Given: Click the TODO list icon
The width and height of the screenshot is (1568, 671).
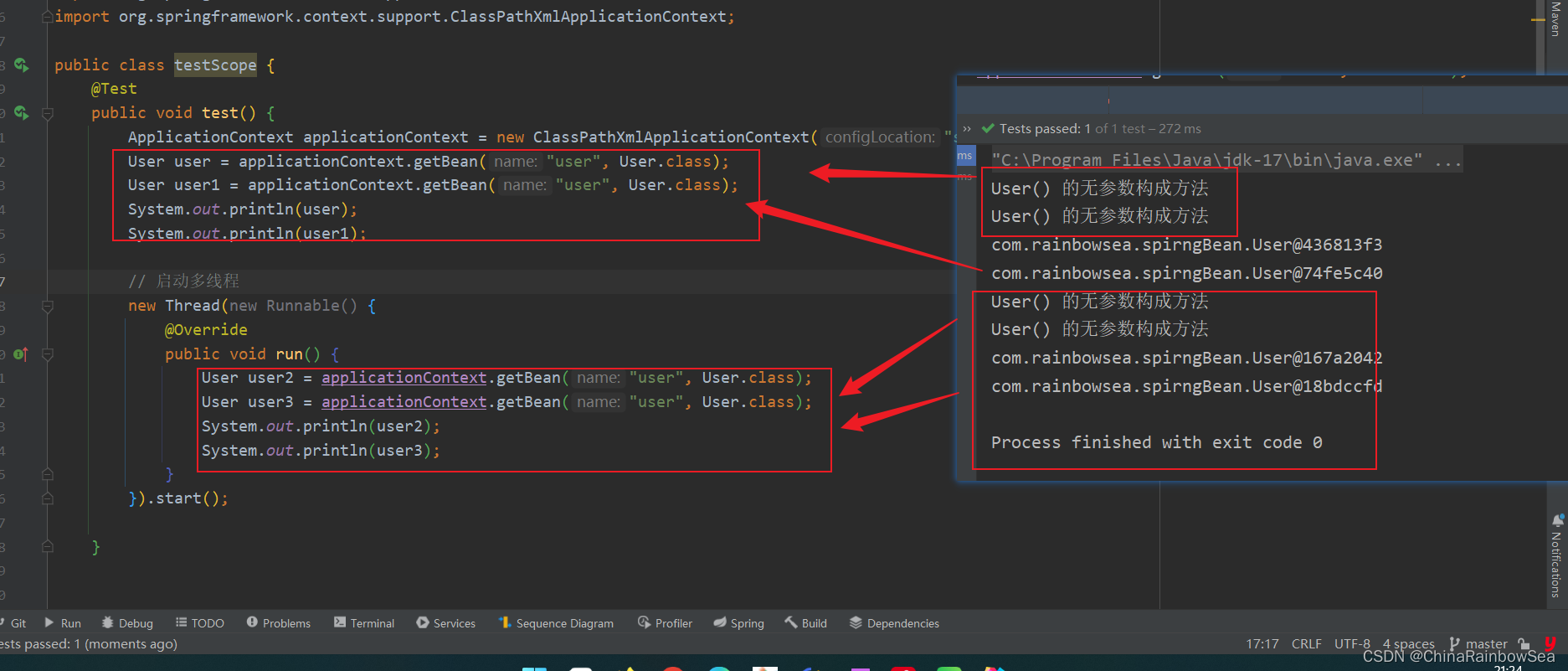Looking at the screenshot, I should (x=181, y=622).
